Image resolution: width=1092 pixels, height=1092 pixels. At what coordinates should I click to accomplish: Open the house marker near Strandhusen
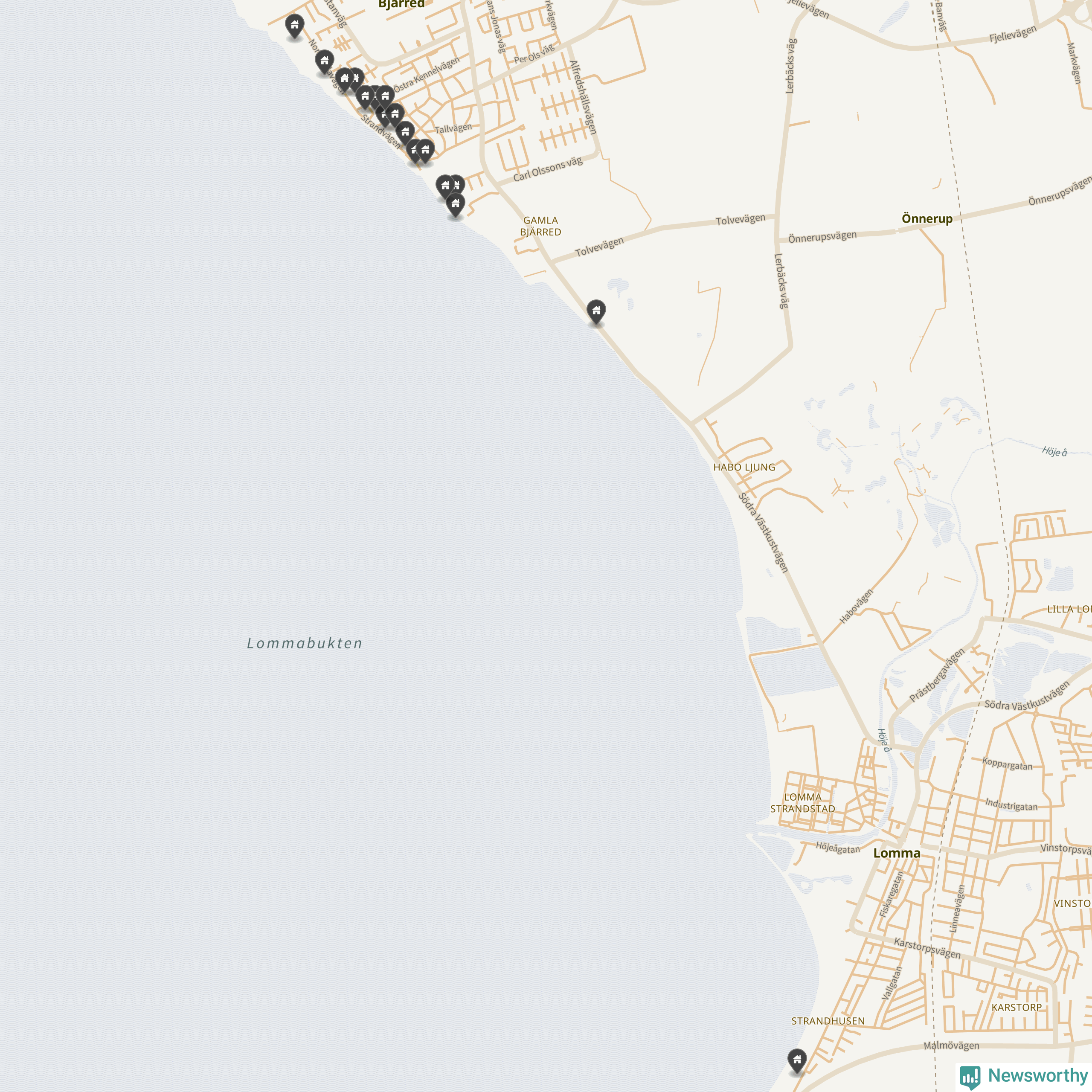[x=797, y=1061]
